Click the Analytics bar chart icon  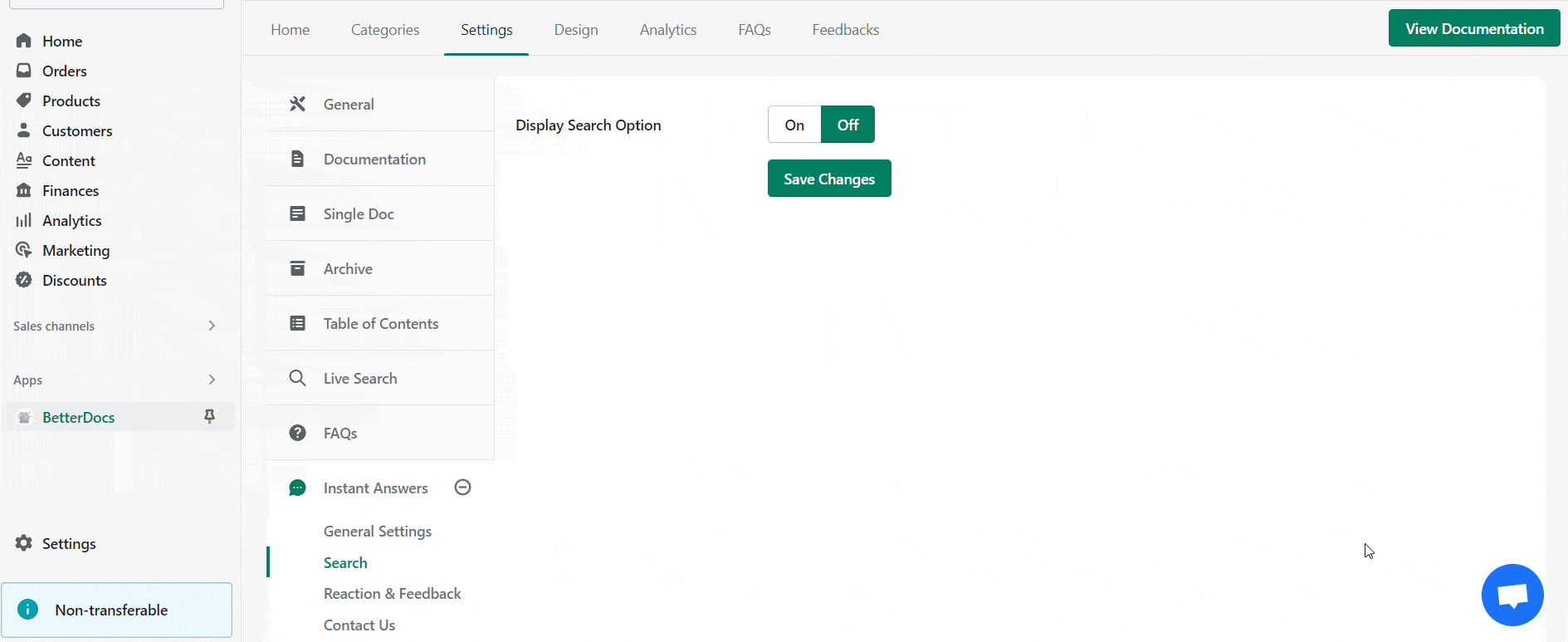(x=24, y=220)
